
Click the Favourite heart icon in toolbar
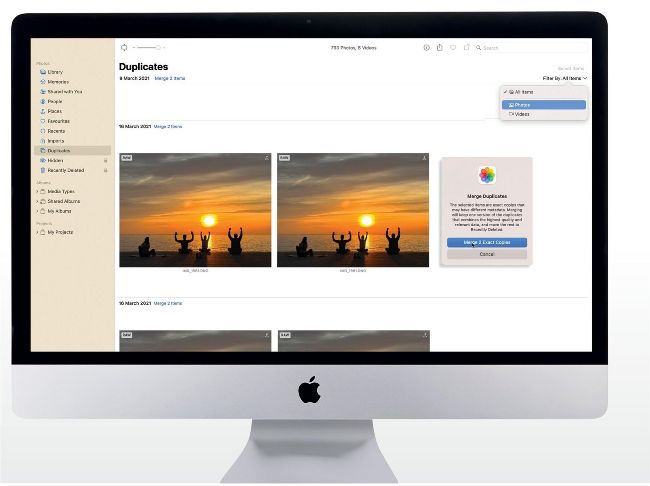(x=452, y=47)
